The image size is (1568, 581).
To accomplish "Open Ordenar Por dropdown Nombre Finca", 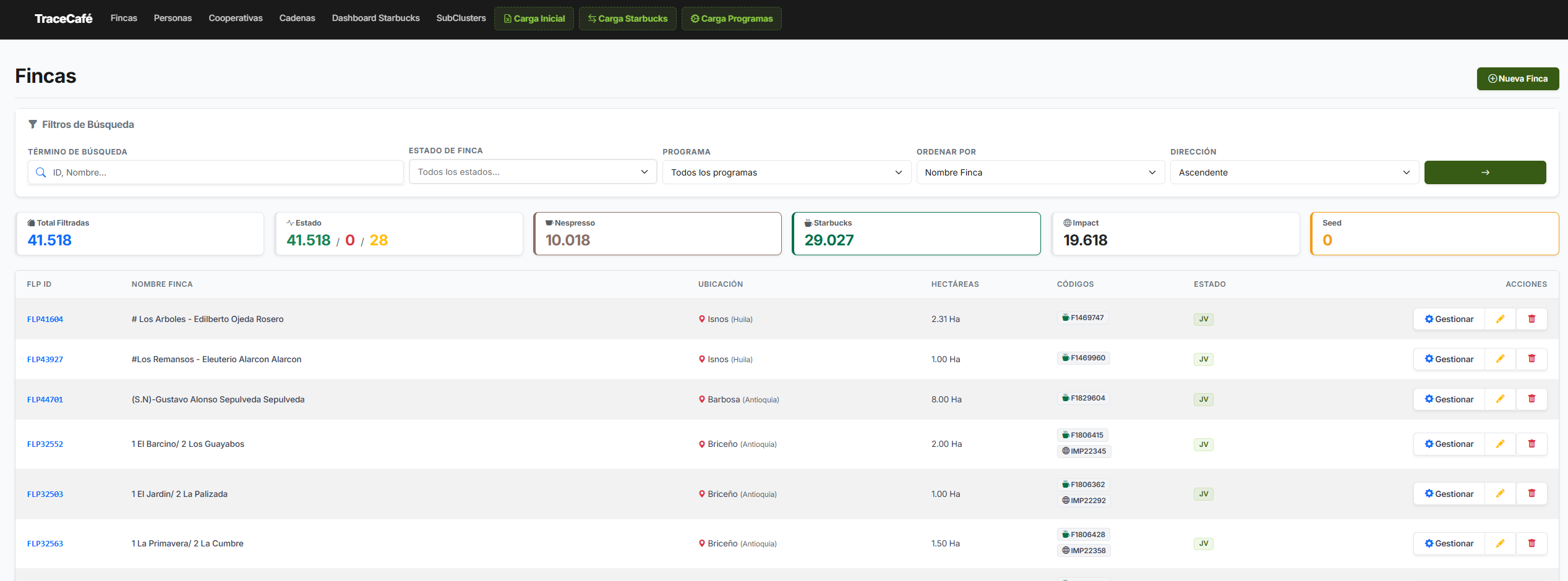I will pos(1040,172).
